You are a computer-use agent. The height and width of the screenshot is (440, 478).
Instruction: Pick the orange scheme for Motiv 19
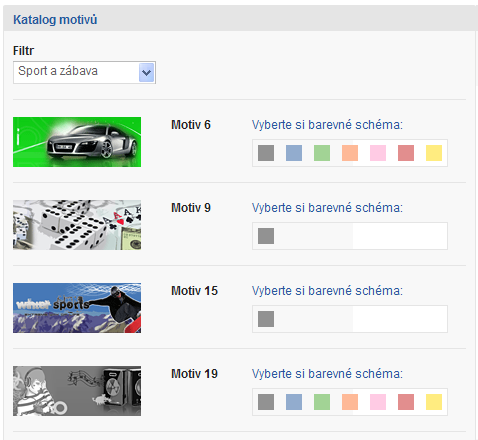click(x=350, y=402)
